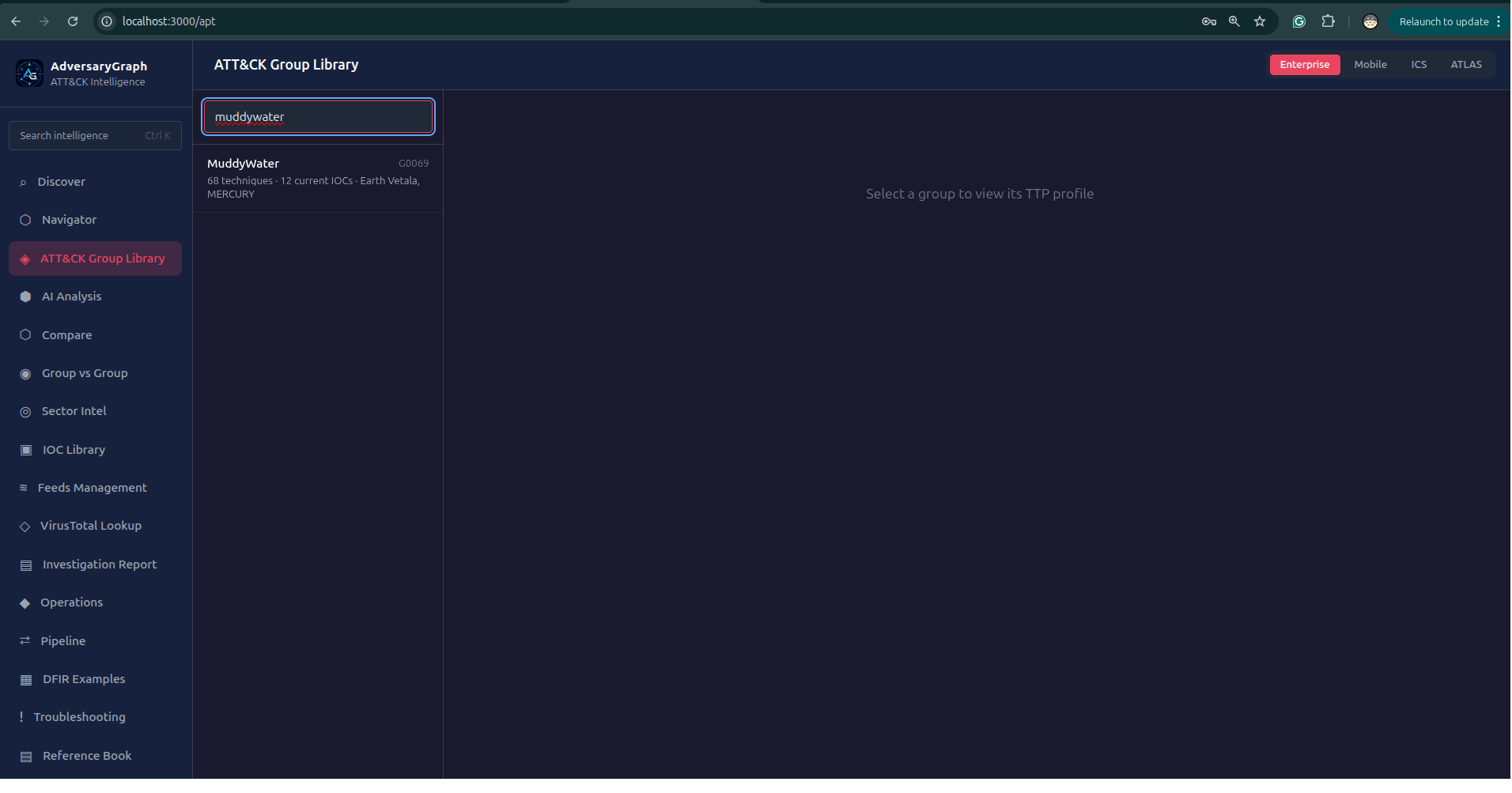This screenshot has width=1512, height=793.
Task: Click the Operations solid diamond icon
Action: pyautogui.click(x=25, y=603)
